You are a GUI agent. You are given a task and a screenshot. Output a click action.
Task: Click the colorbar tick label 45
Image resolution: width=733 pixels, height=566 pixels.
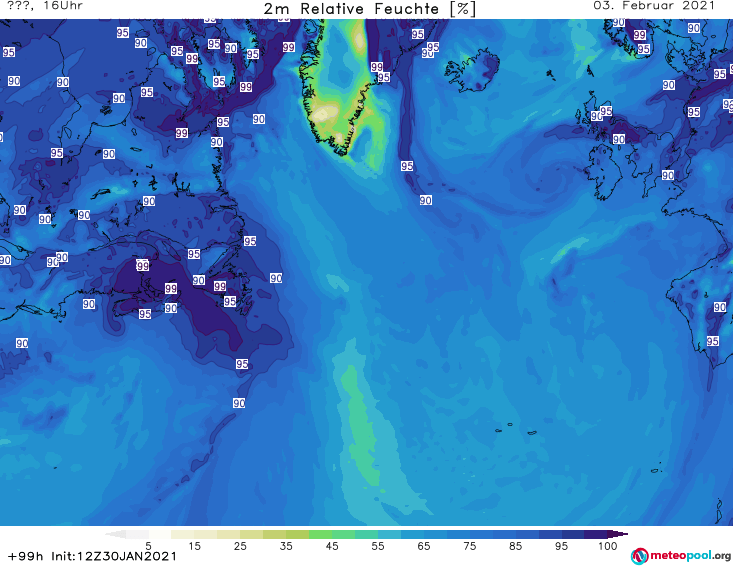[x=332, y=546]
